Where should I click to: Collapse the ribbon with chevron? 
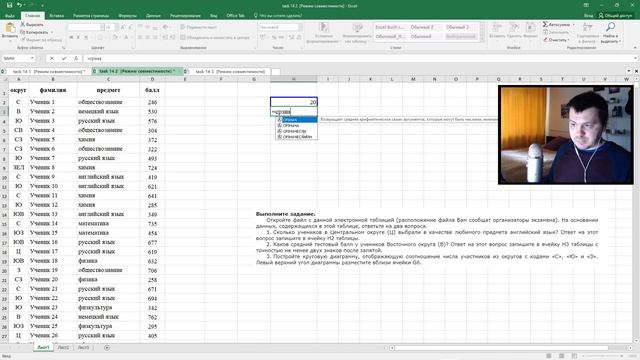[635, 48]
